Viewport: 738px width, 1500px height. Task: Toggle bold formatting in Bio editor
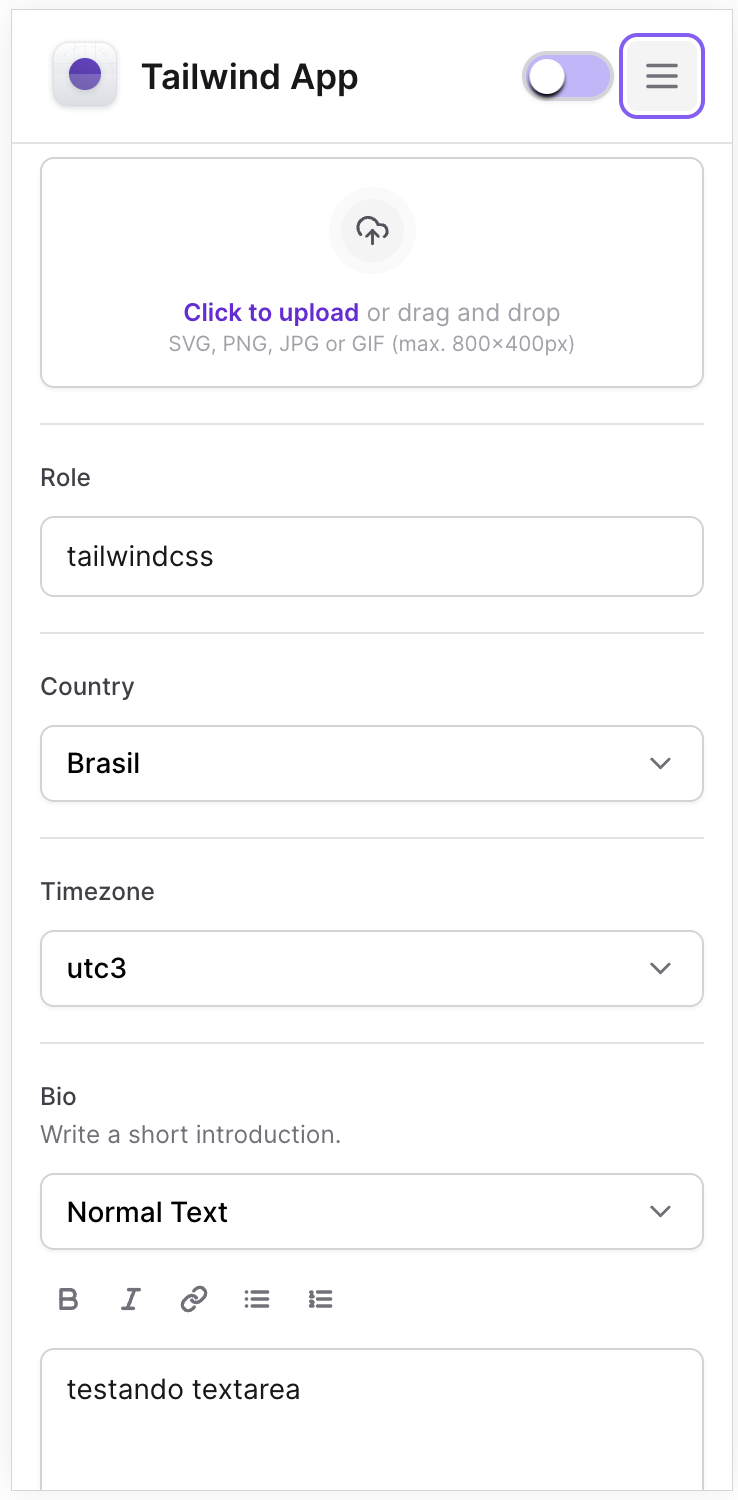pos(68,1299)
